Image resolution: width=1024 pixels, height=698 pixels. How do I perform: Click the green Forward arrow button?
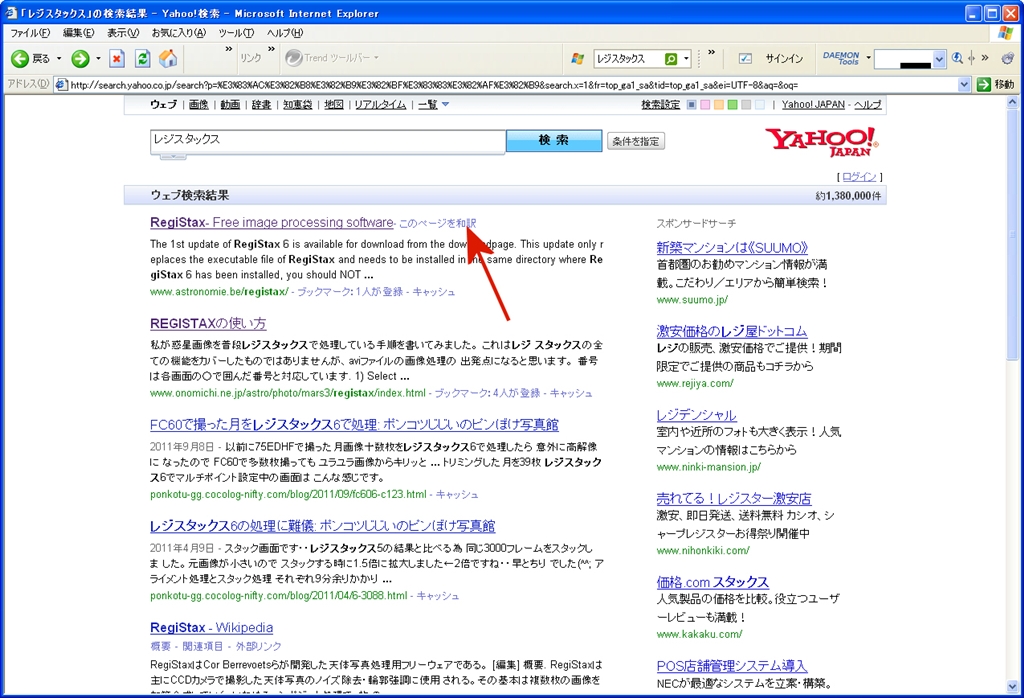(x=80, y=59)
